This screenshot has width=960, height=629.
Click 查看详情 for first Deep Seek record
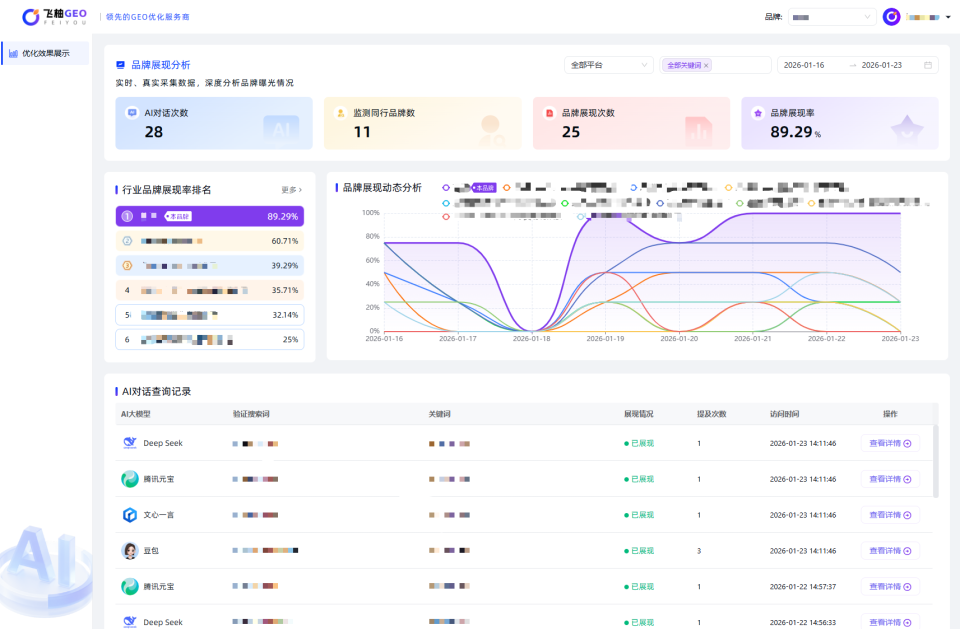890,443
